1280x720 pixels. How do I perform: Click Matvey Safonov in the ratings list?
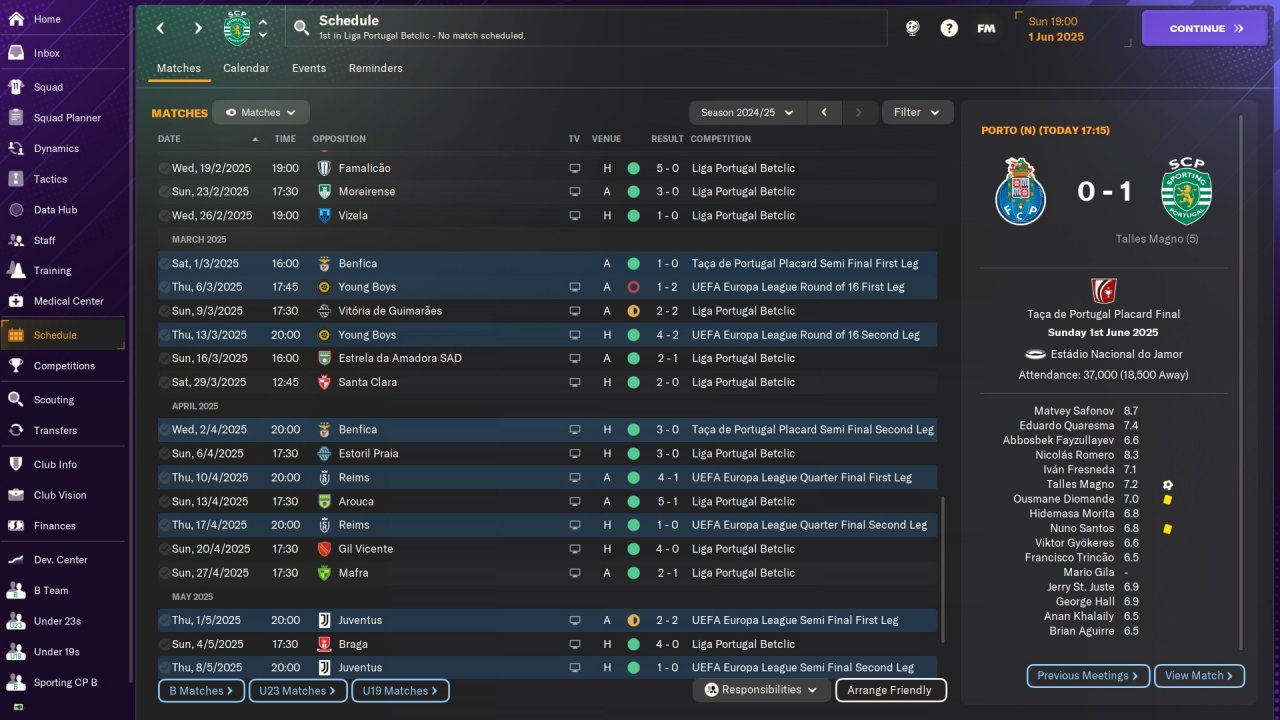(1074, 411)
